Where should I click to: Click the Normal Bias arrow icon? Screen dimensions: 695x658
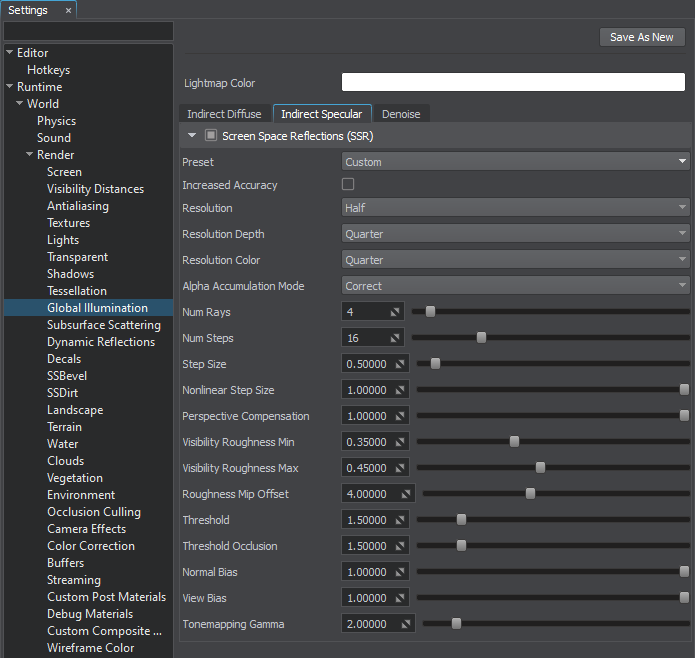(x=400, y=572)
